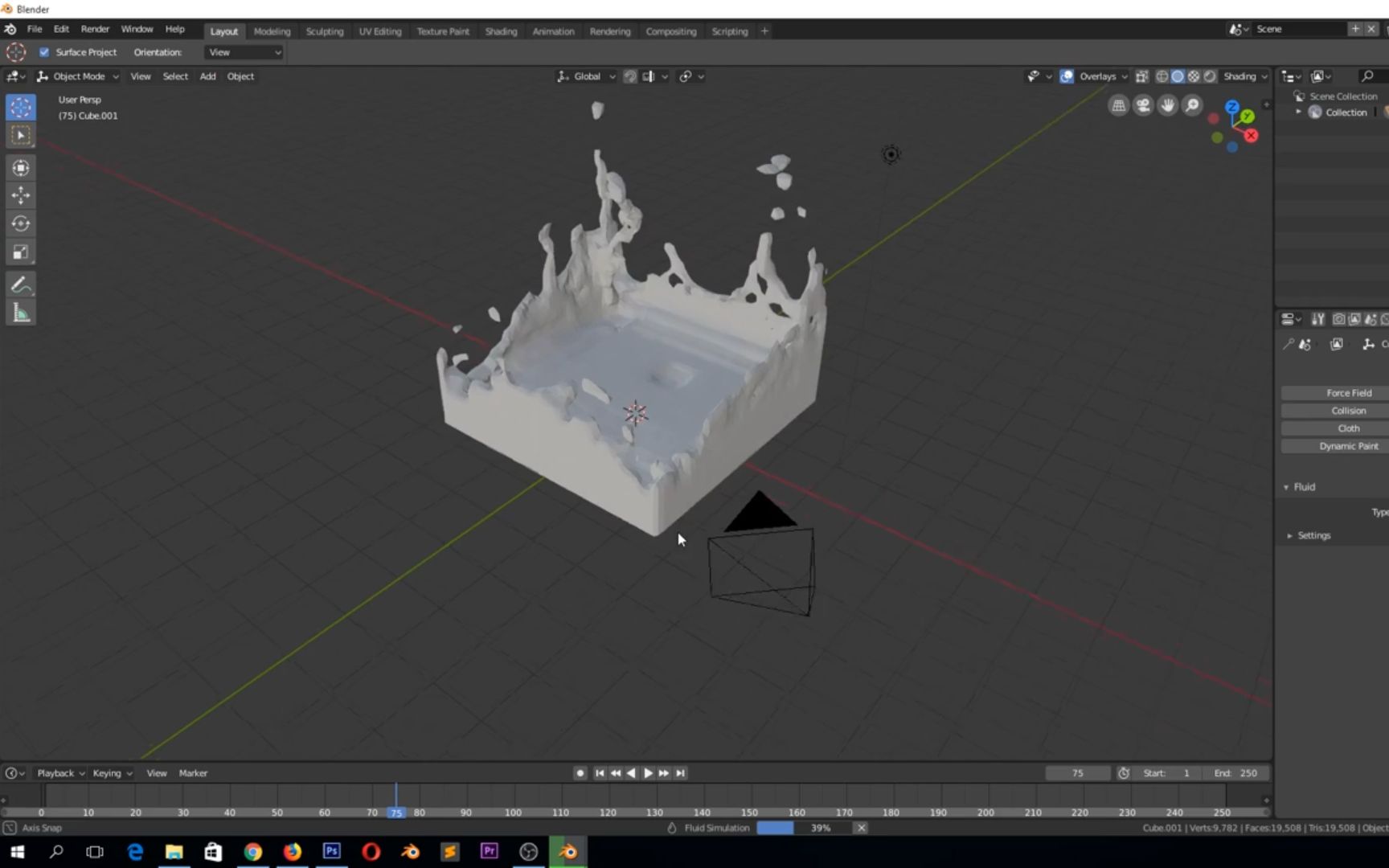
Task: Switch to the Shading workspace tab
Action: point(500,31)
